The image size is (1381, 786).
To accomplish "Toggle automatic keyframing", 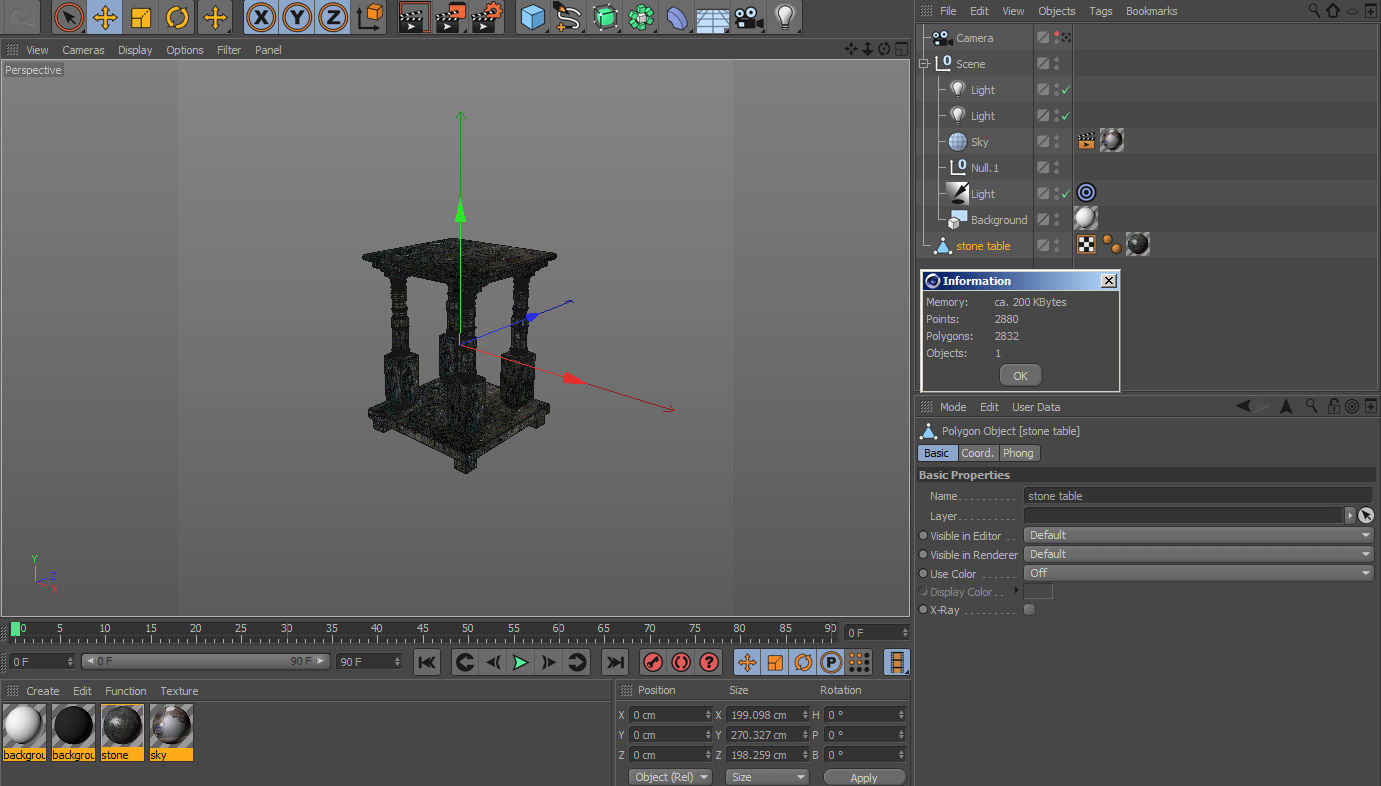I will [681, 662].
